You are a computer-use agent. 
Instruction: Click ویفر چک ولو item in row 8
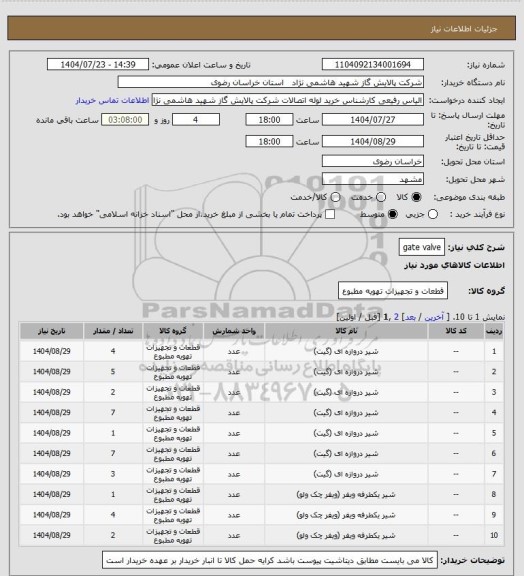[346, 494]
